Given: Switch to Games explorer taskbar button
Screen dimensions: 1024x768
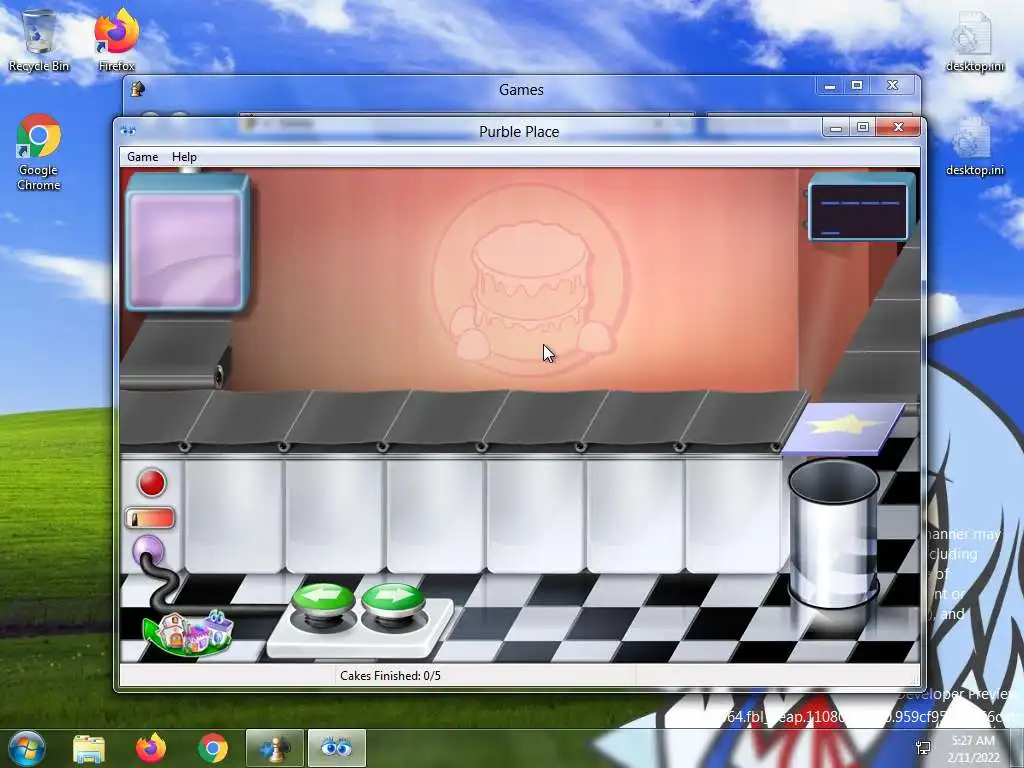Looking at the screenshot, I should [x=274, y=748].
